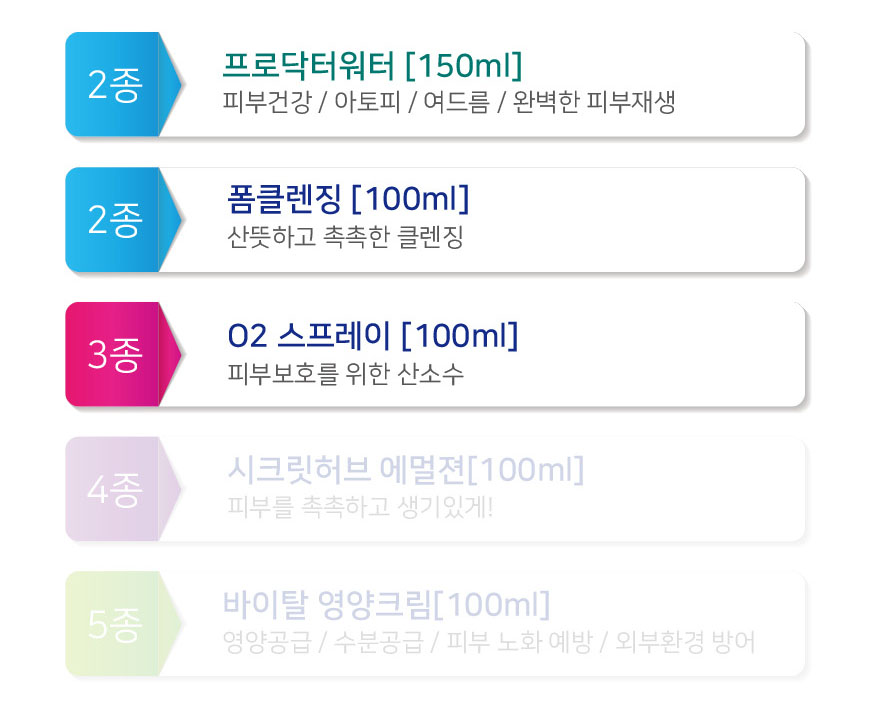Open the 바이탈 영양크림[100ml] heading
Screen dimensions: 880x713
(x=386, y=604)
